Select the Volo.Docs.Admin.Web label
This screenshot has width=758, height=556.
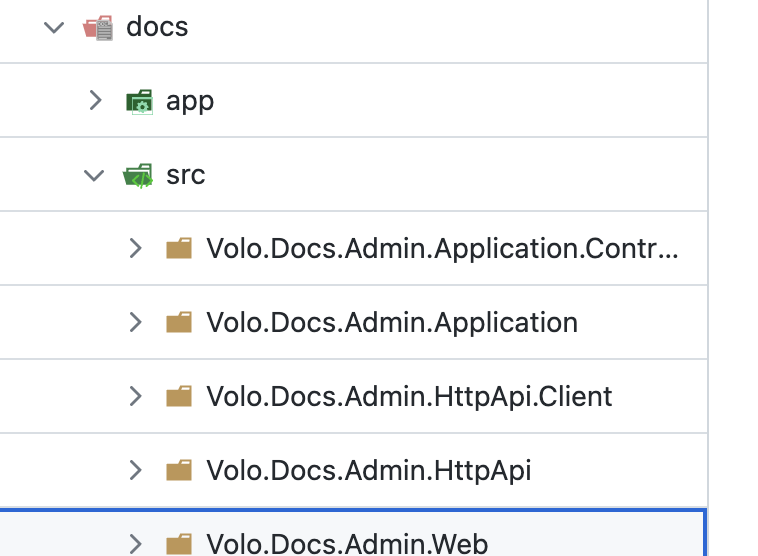click(347, 544)
